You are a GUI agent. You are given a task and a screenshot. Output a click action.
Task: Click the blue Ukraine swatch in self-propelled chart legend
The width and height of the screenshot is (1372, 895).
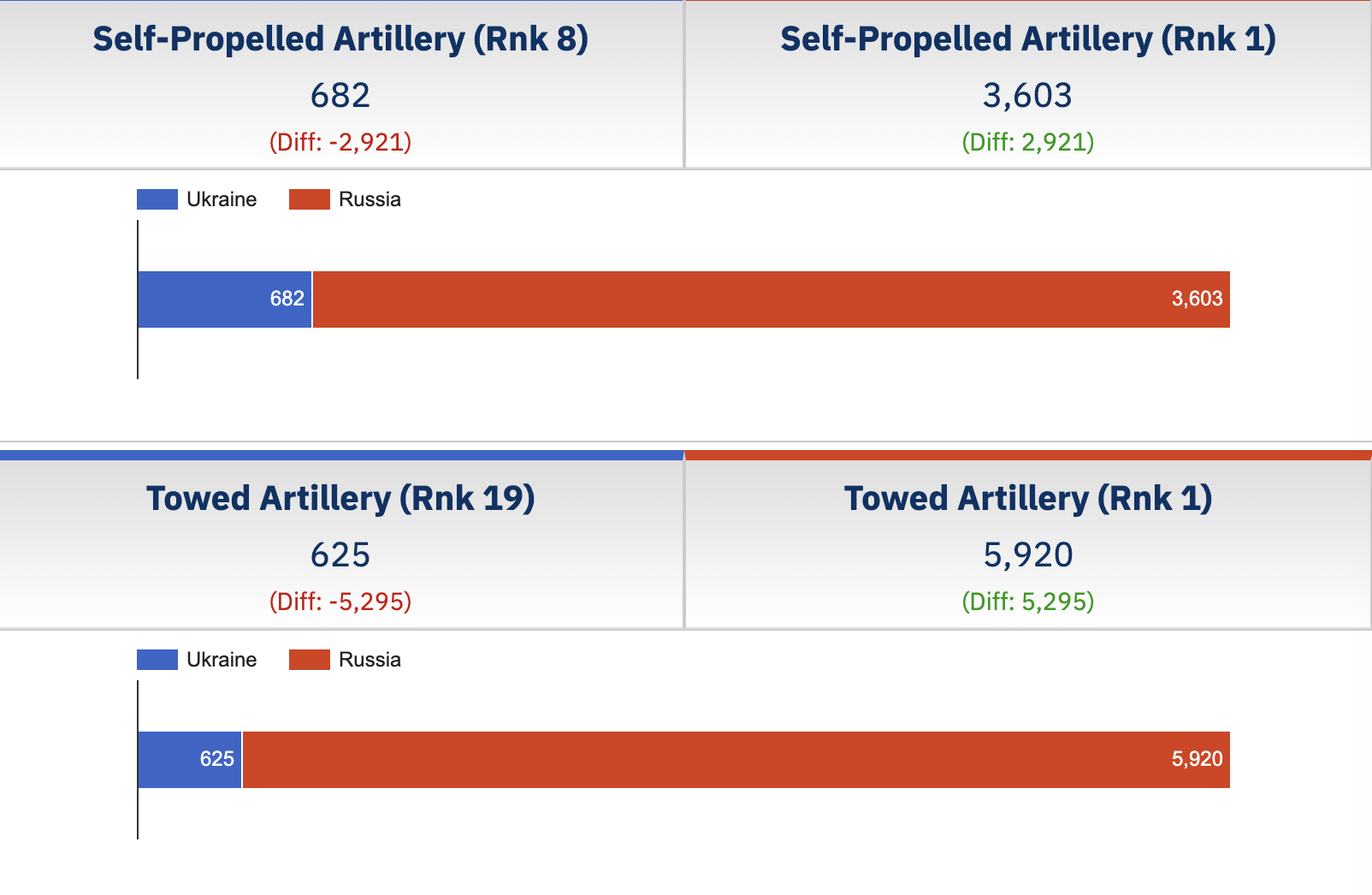tap(157, 199)
